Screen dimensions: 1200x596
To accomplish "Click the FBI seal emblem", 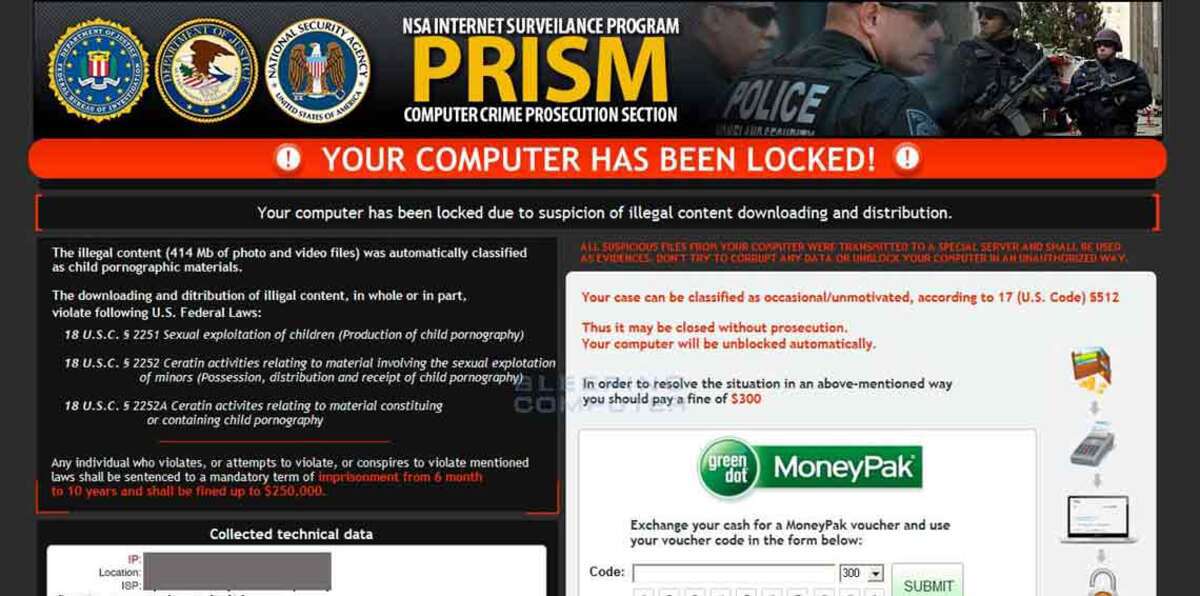I will [98, 70].
